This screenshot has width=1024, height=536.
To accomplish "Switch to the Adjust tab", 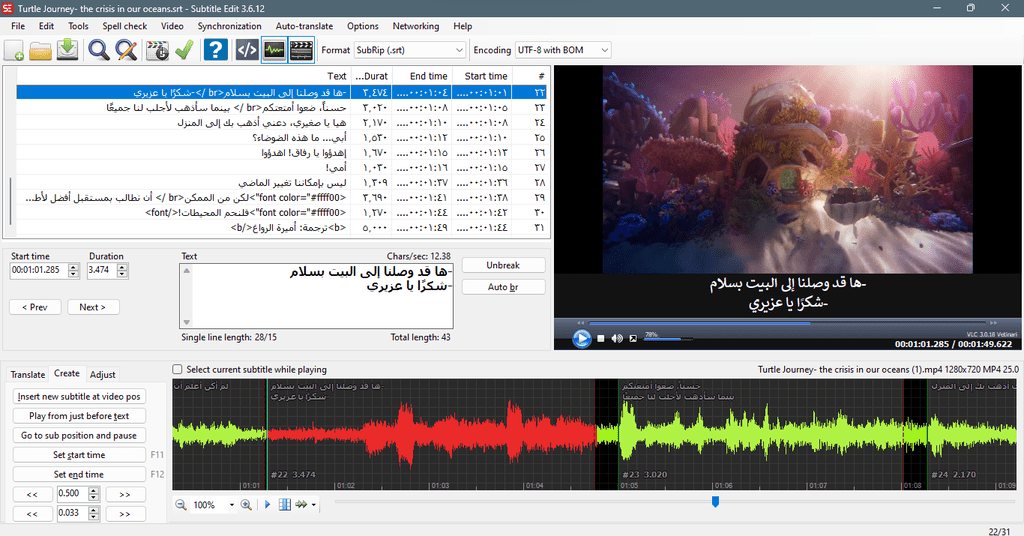I will pos(103,375).
